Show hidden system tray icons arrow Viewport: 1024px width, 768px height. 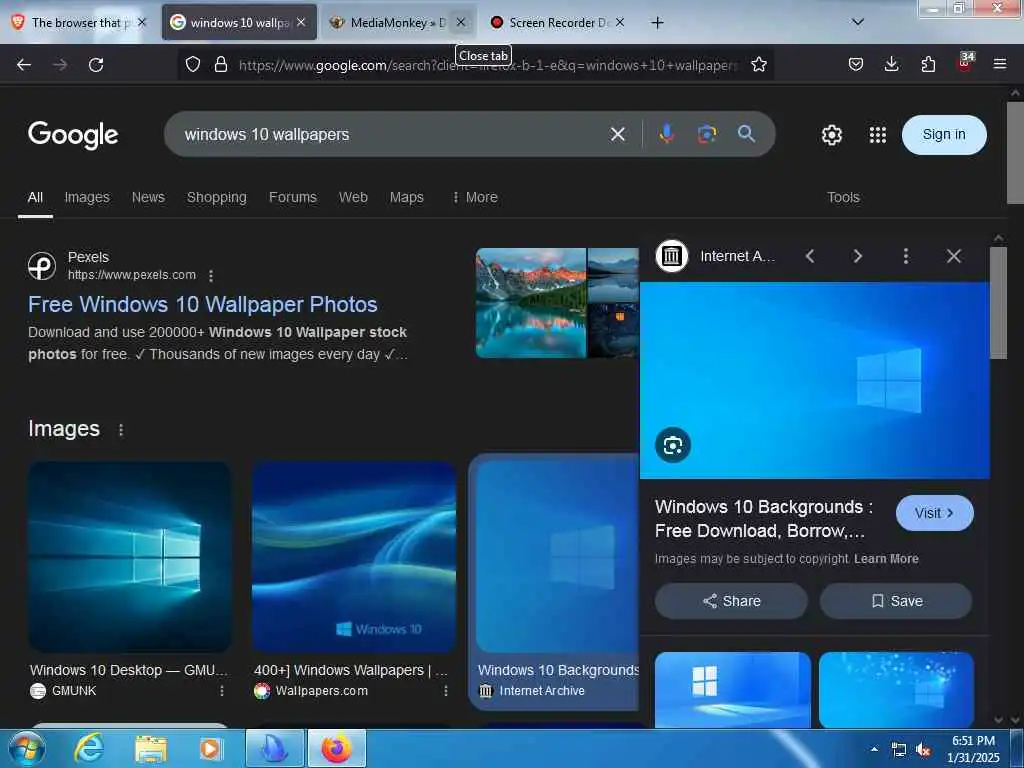click(874, 749)
